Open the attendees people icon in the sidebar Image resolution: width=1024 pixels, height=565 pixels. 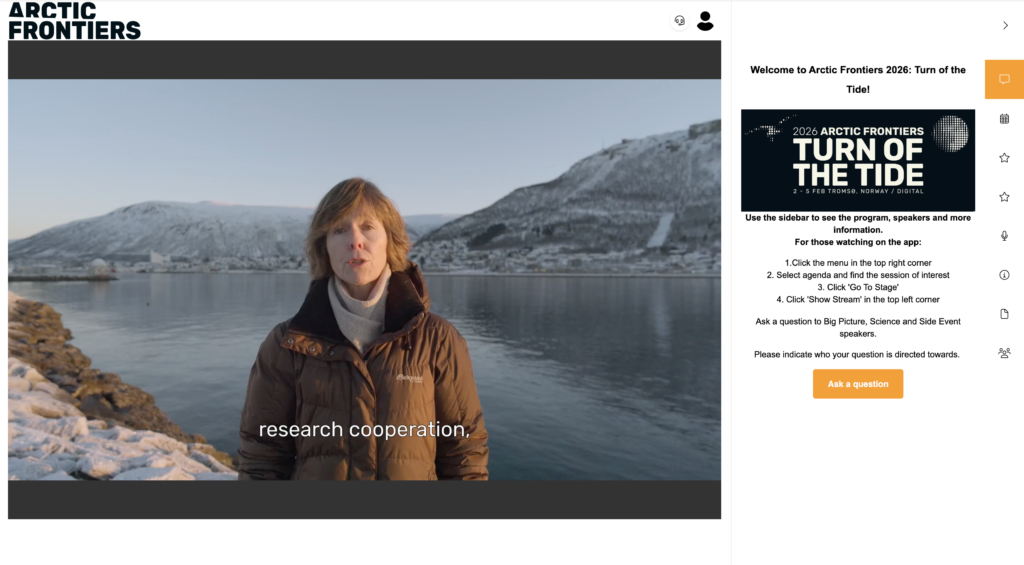coord(1004,353)
